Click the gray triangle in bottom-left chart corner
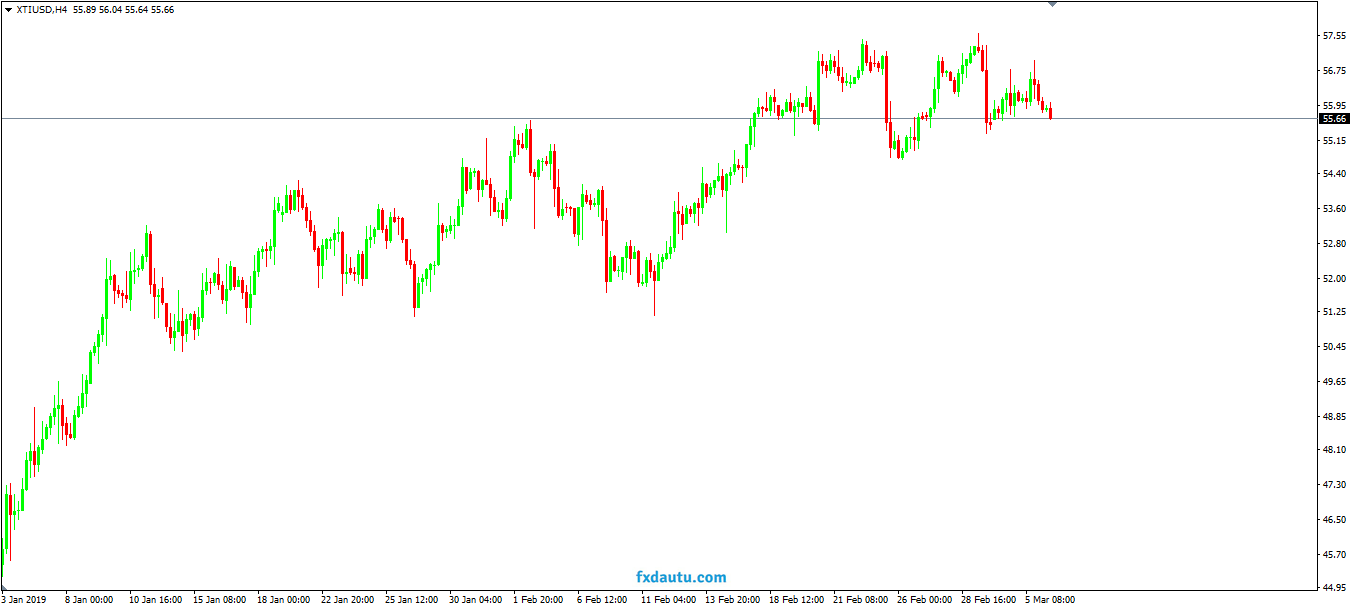The image size is (1354, 609). click(3, 587)
